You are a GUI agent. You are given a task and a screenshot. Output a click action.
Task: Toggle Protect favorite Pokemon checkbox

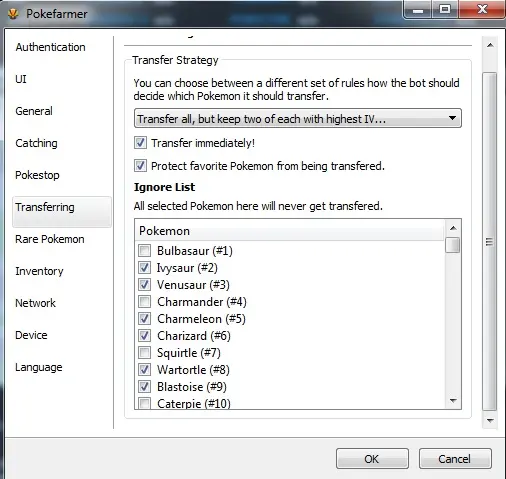pyautogui.click(x=140, y=166)
